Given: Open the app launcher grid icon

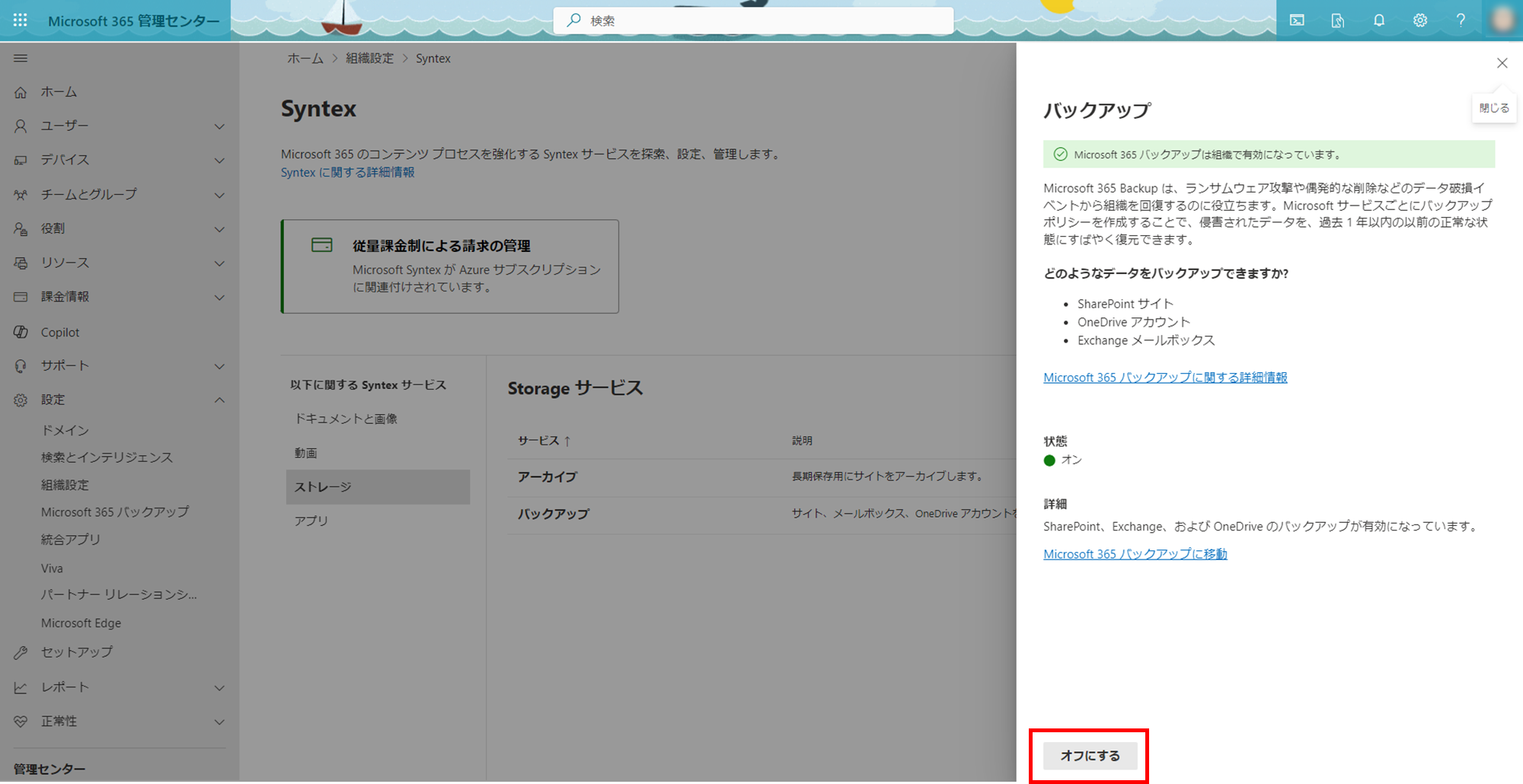Looking at the screenshot, I should [19, 20].
